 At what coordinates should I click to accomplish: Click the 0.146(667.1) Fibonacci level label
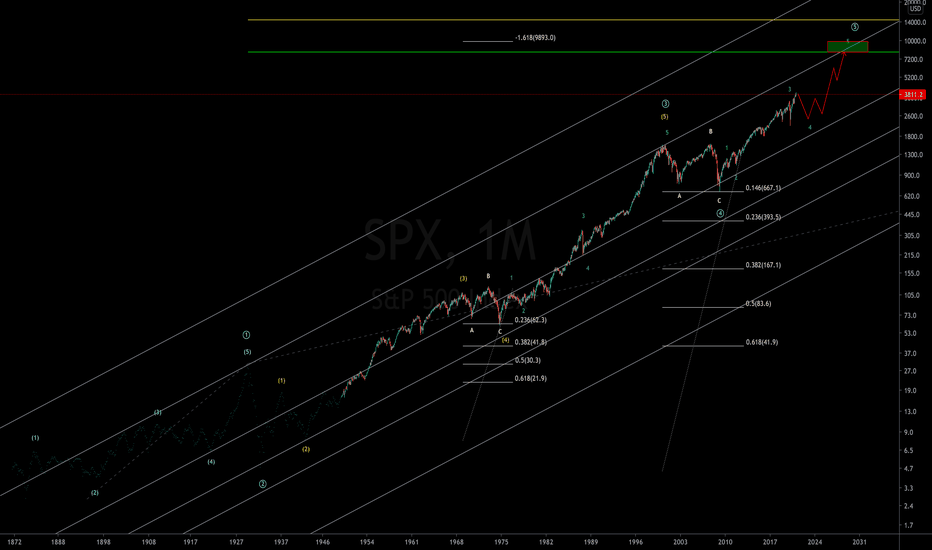tap(763, 188)
